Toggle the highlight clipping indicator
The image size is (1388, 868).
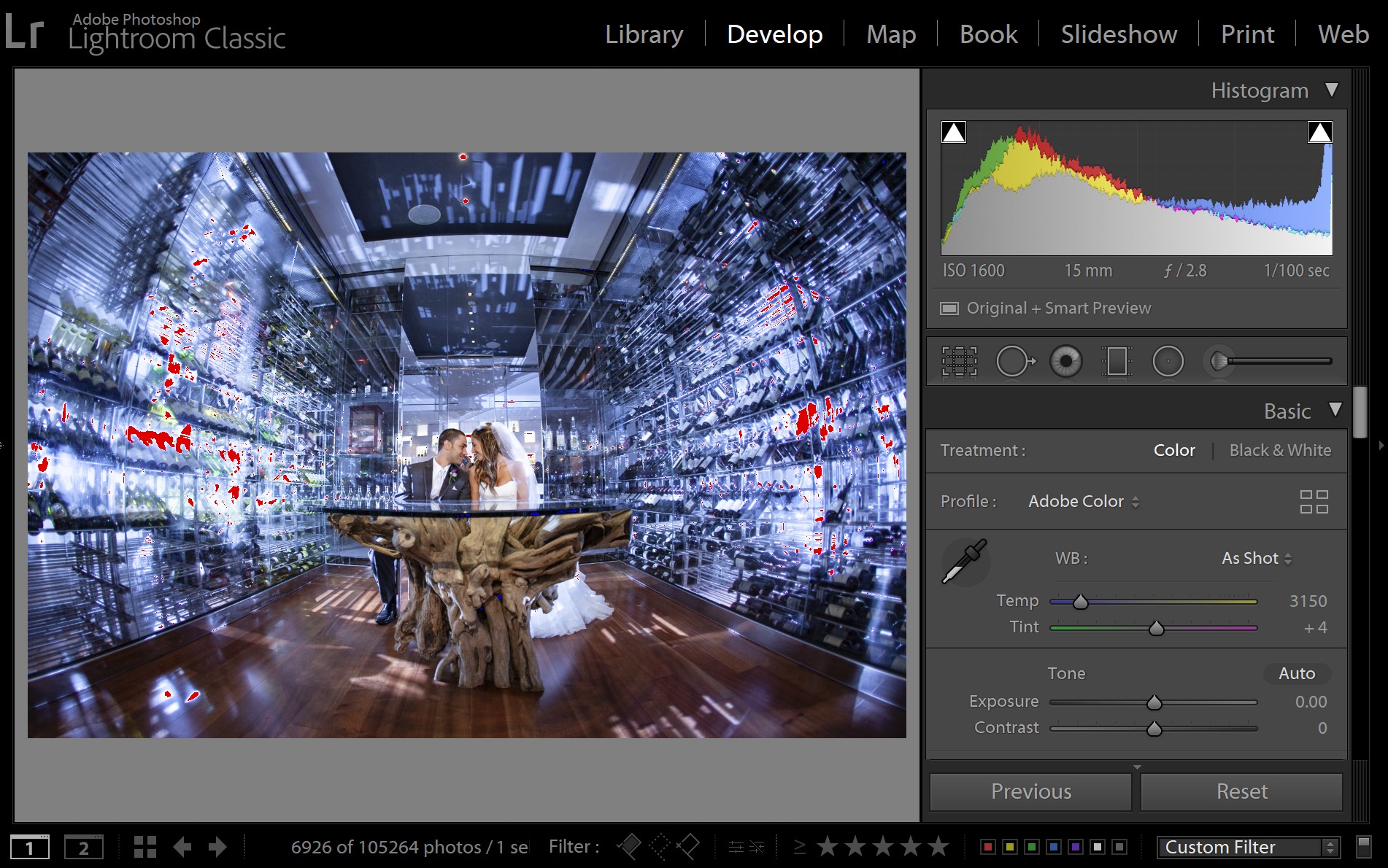[x=1319, y=132]
